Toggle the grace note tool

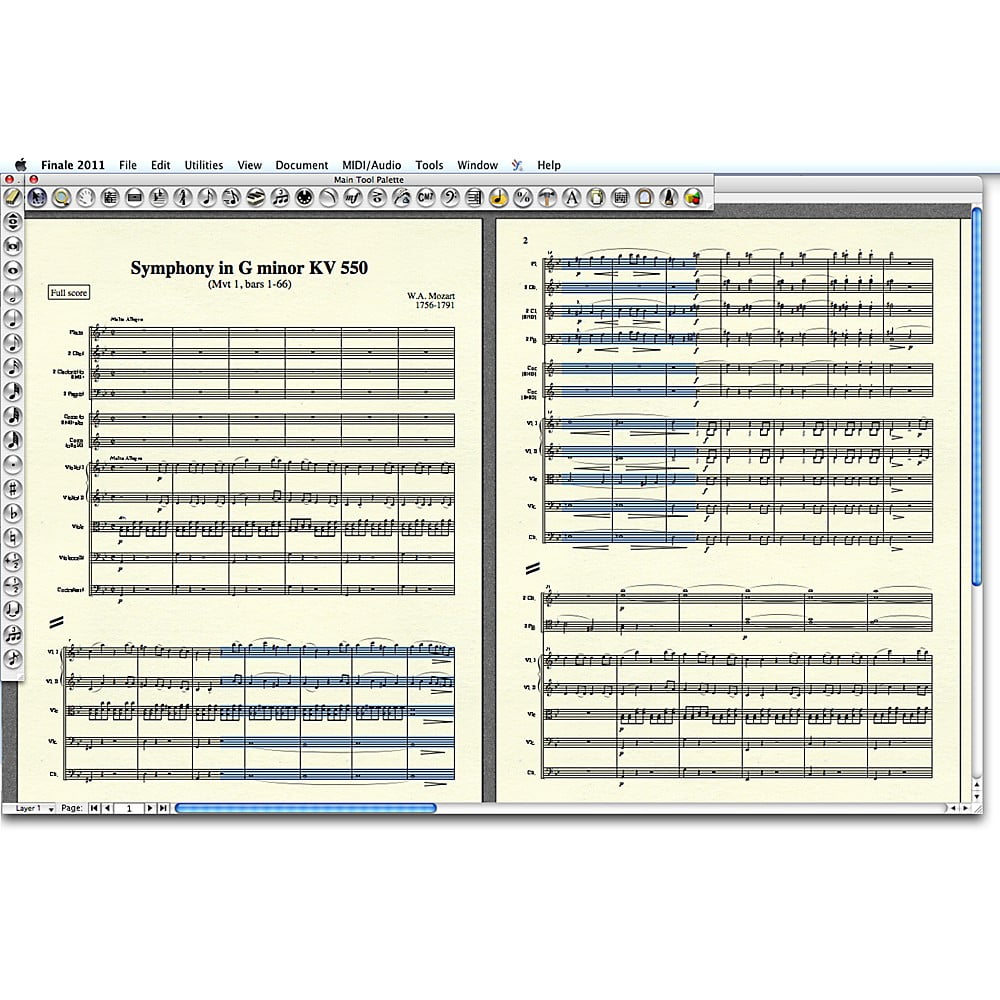[x=13, y=658]
